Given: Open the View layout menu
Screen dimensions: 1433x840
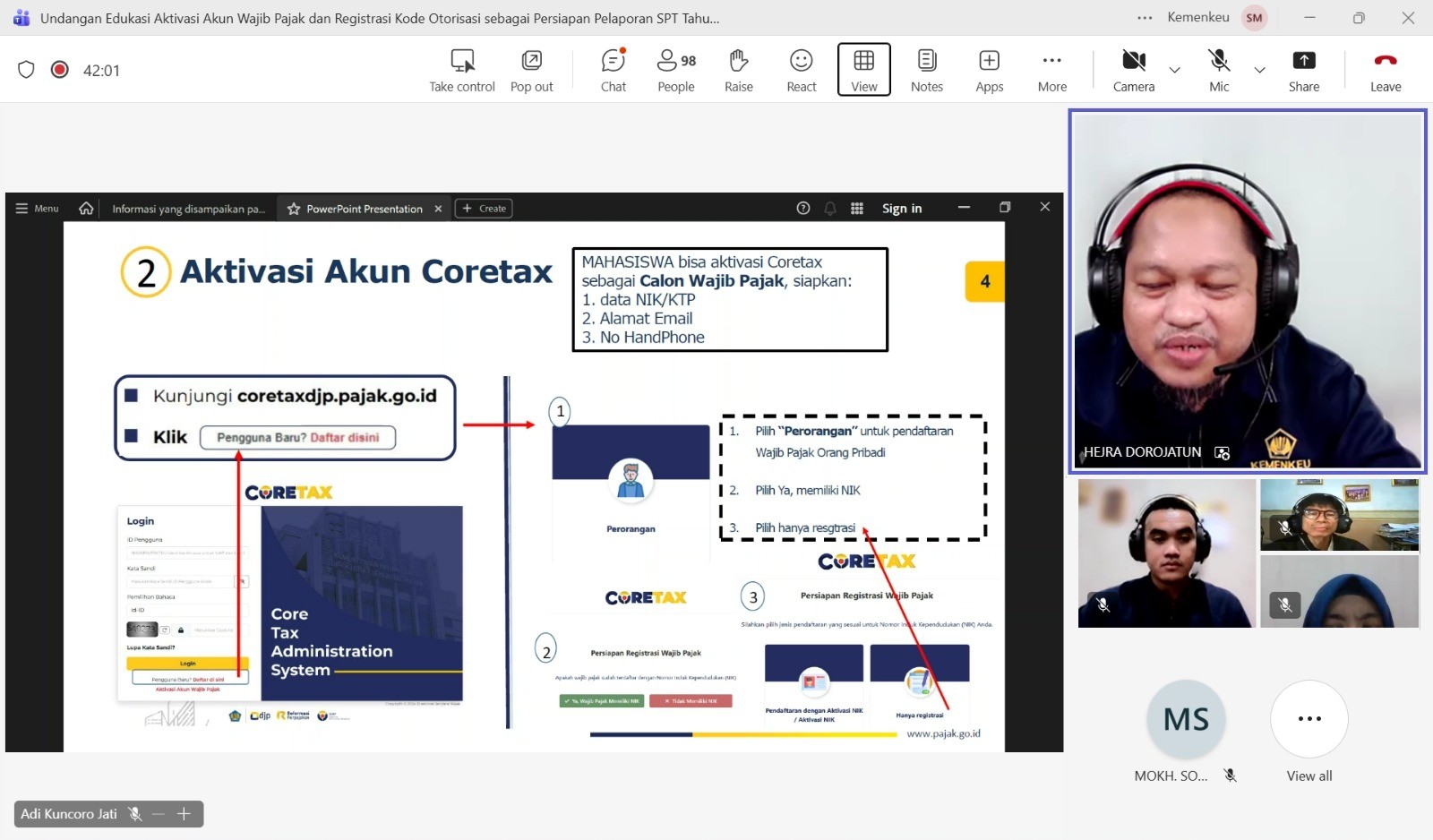Looking at the screenshot, I should (863, 70).
